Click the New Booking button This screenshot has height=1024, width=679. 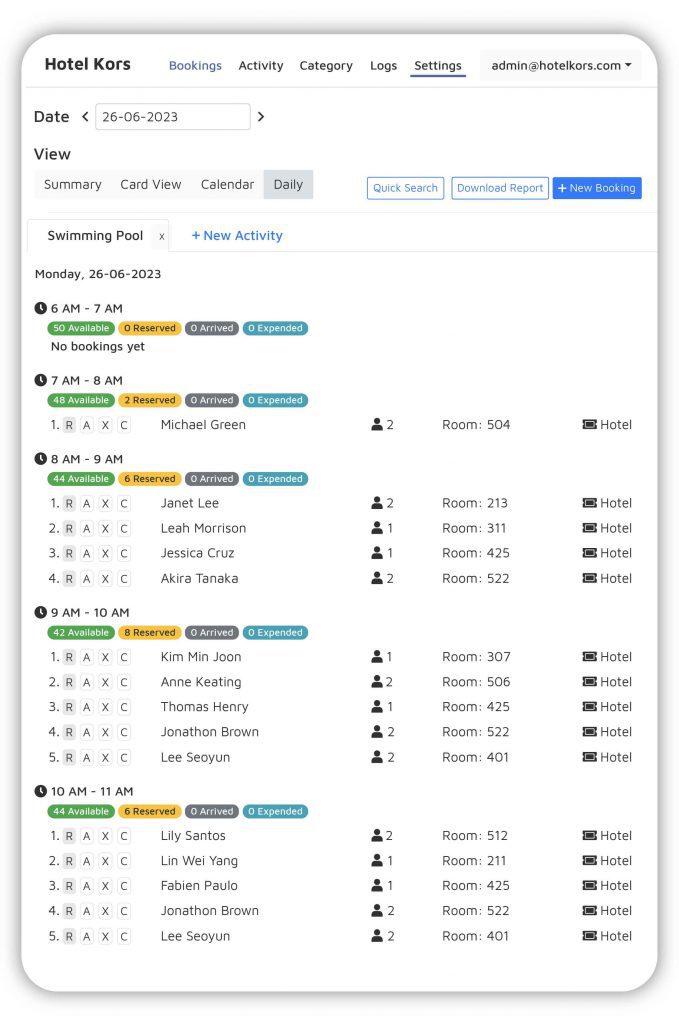tap(597, 188)
